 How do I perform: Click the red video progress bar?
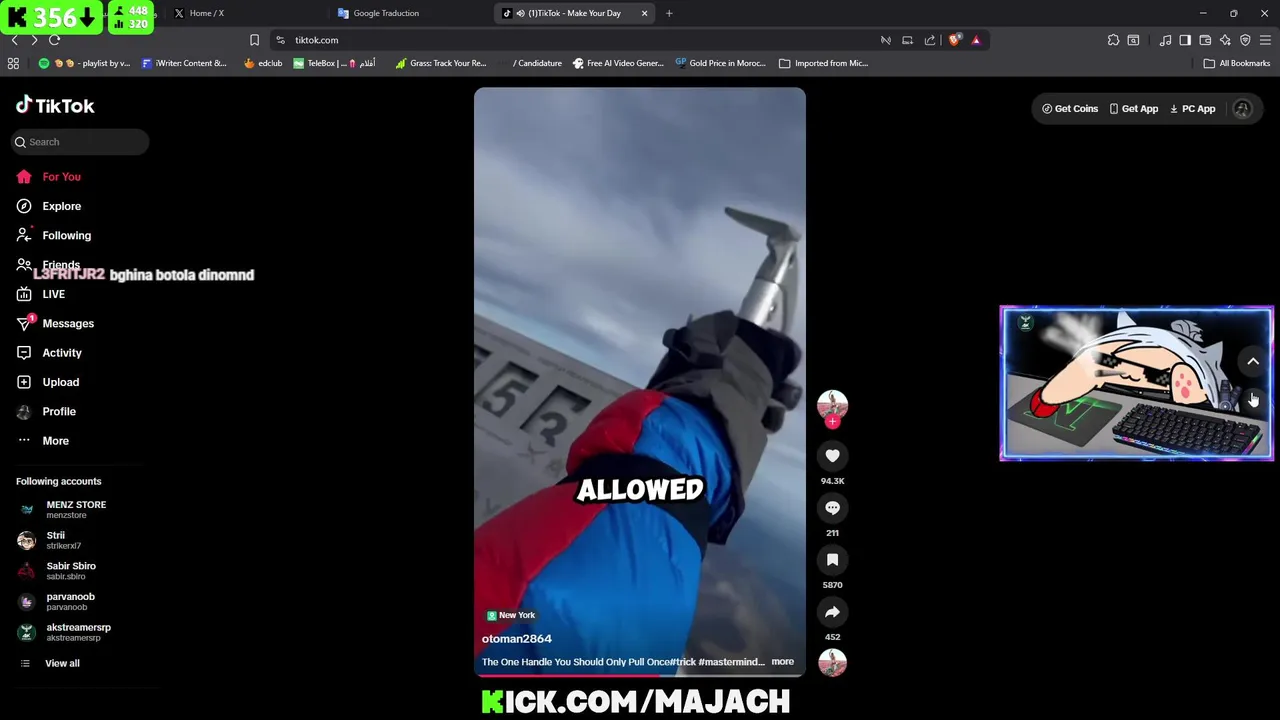(639, 676)
